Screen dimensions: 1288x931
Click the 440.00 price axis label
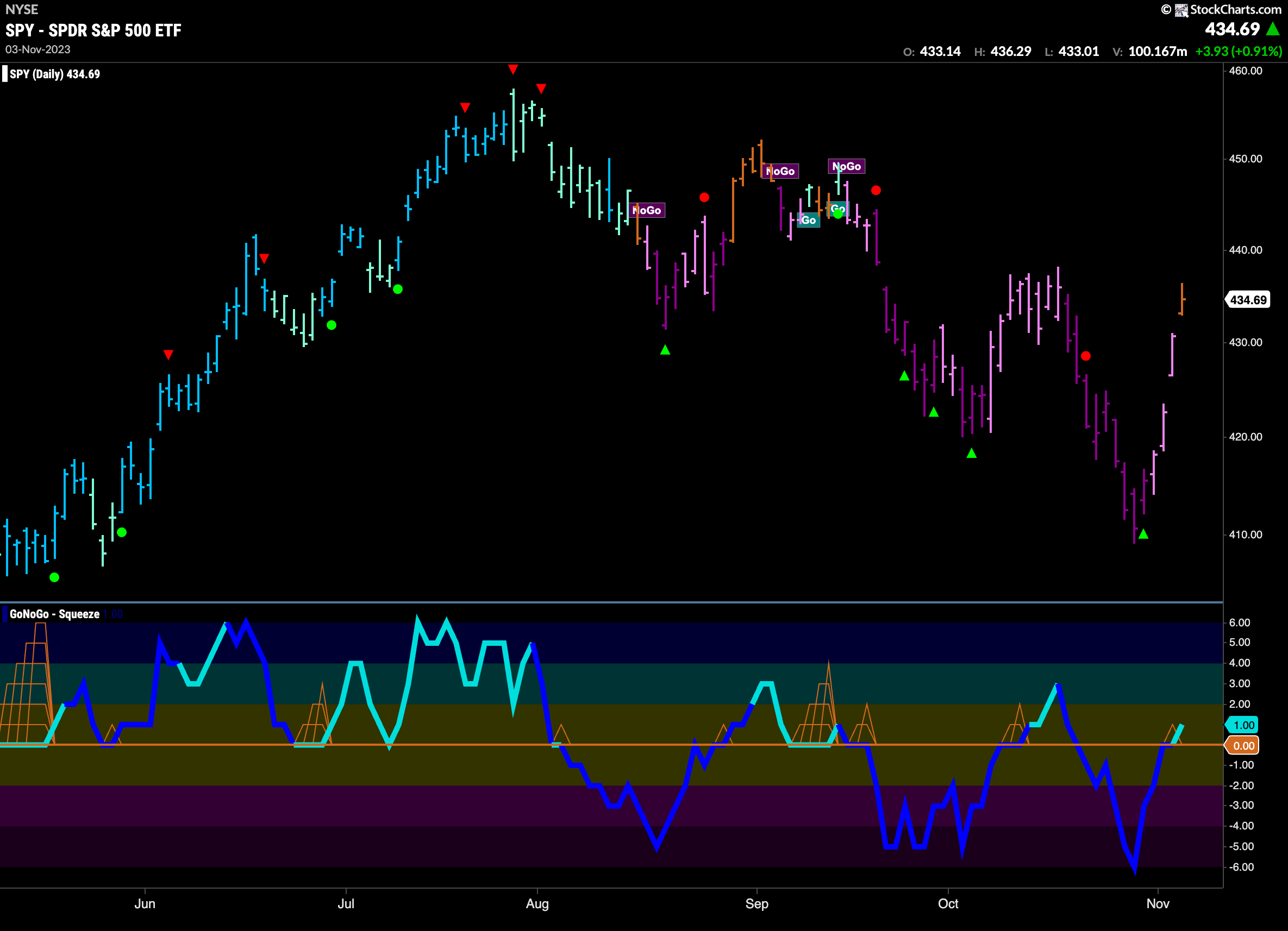tap(1246, 250)
